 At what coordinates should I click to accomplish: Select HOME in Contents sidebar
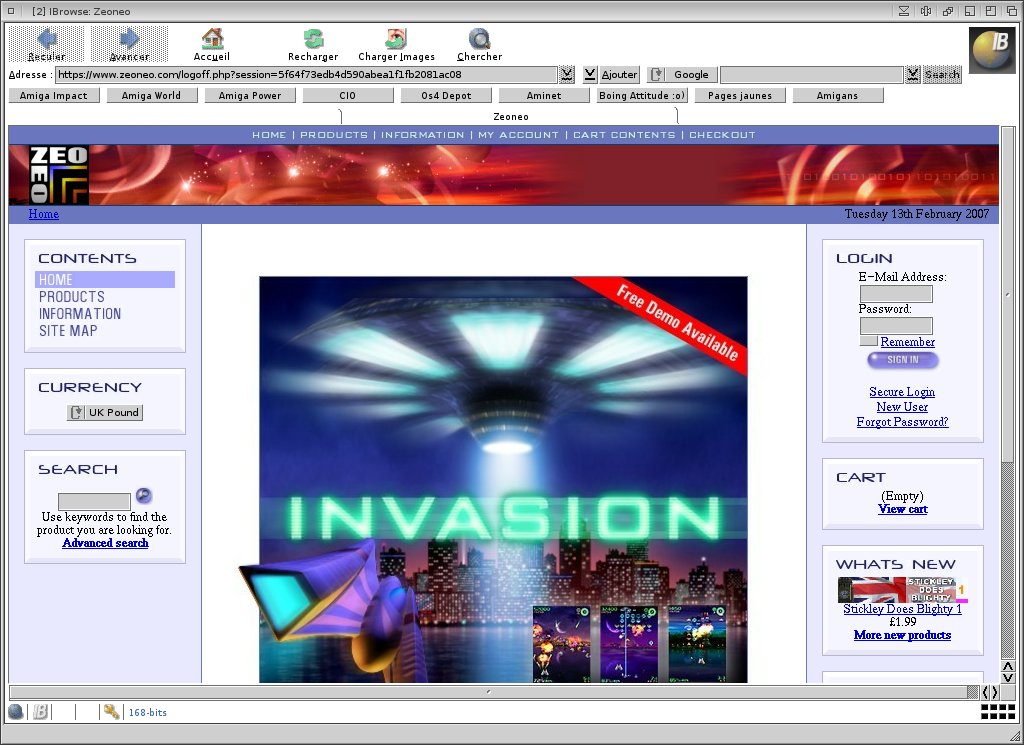[x=105, y=279]
